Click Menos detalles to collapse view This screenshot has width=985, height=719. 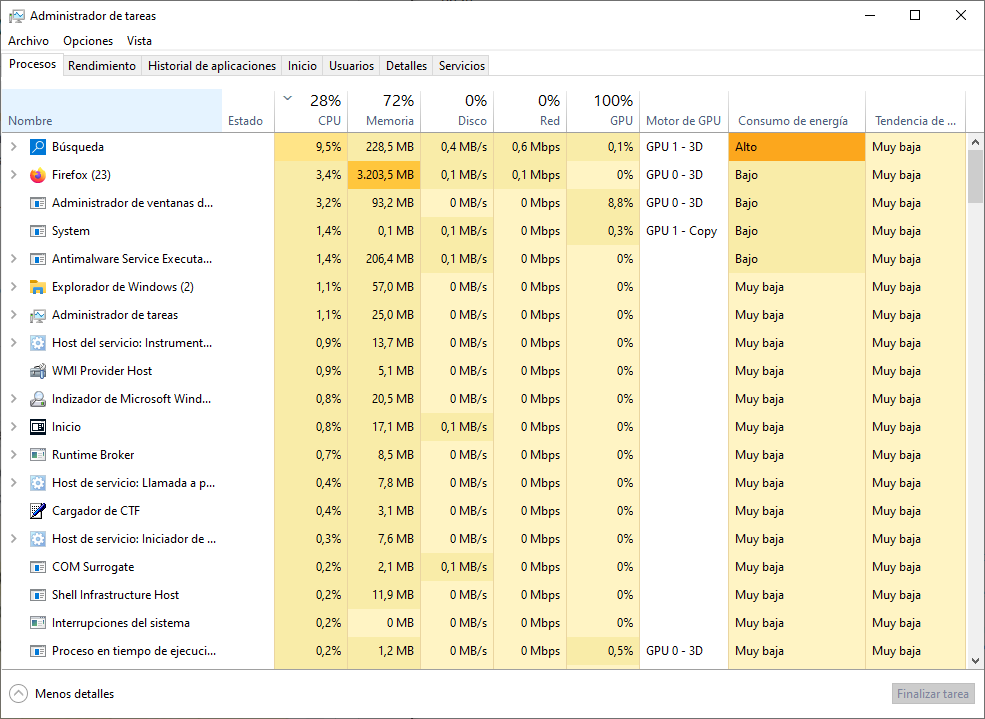coord(62,694)
